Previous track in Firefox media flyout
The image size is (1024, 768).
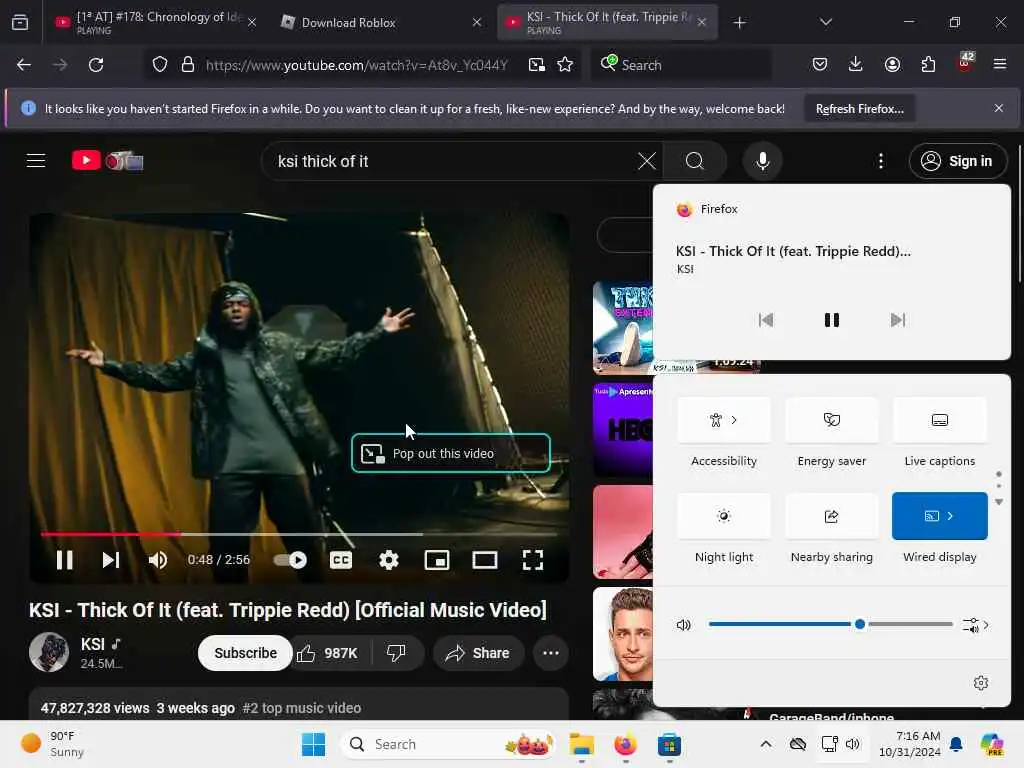pos(765,320)
